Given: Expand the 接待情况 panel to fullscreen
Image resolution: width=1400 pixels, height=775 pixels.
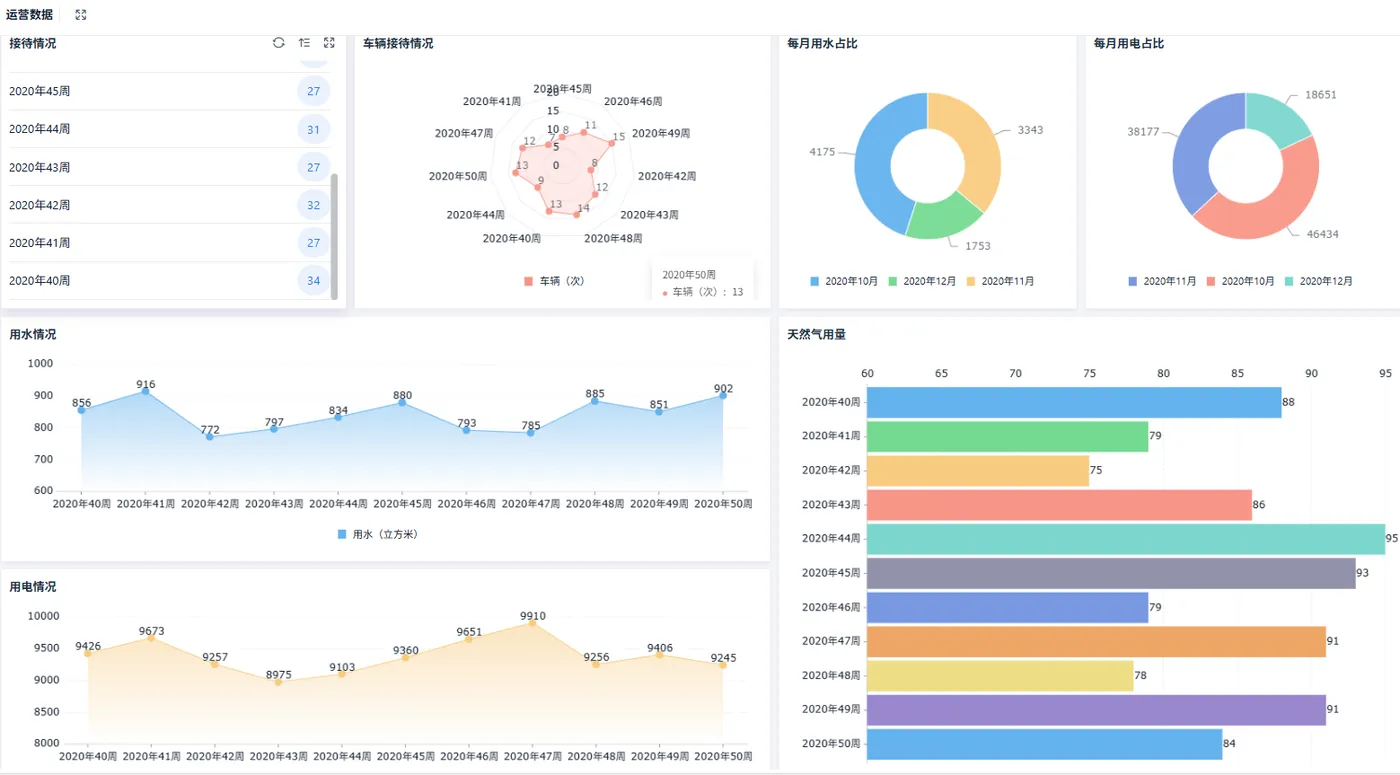Looking at the screenshot, I should click(x=329, y=43).
